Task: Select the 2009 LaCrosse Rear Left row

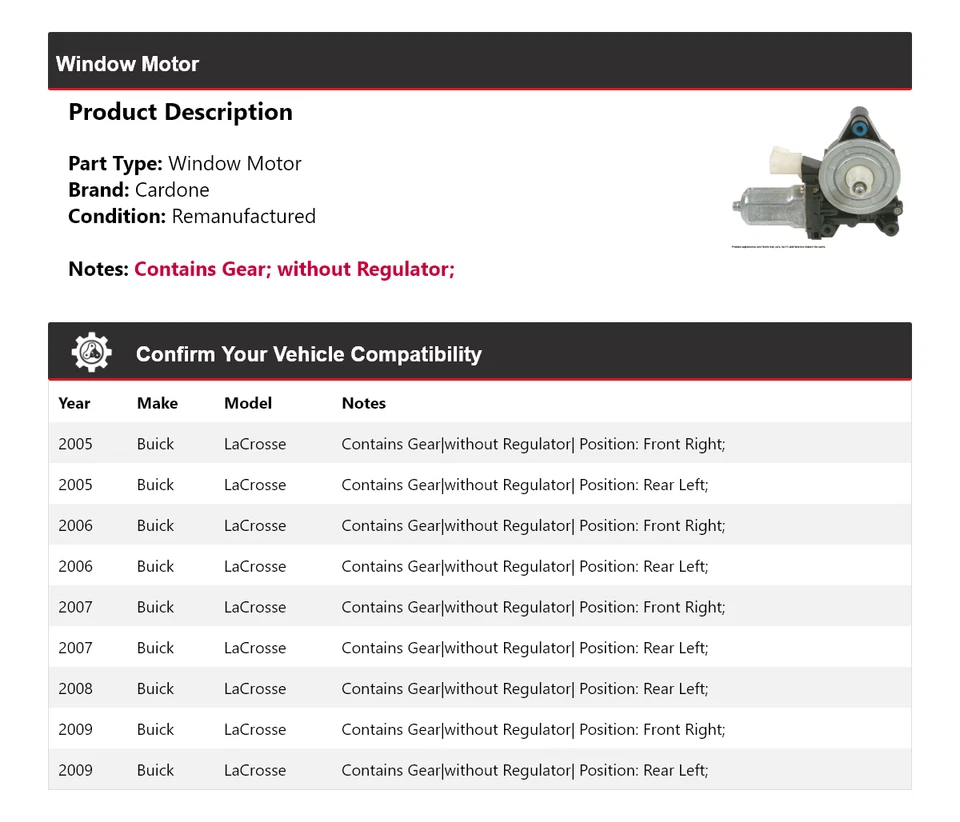Action: tap(479, 770)
